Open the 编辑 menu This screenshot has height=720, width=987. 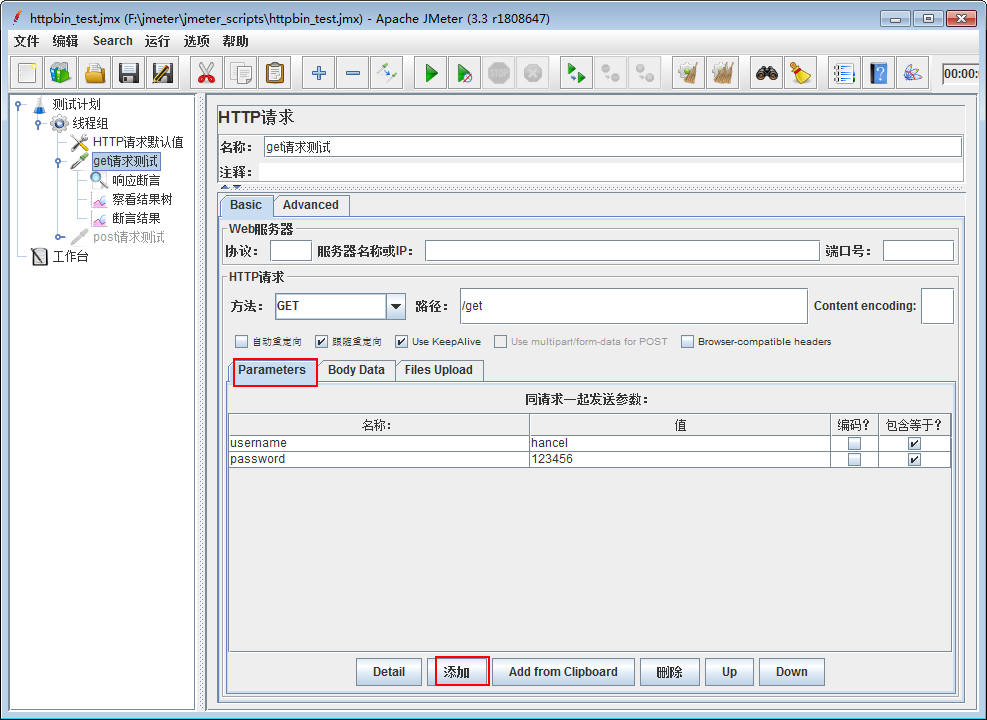(x=65, y=42)
